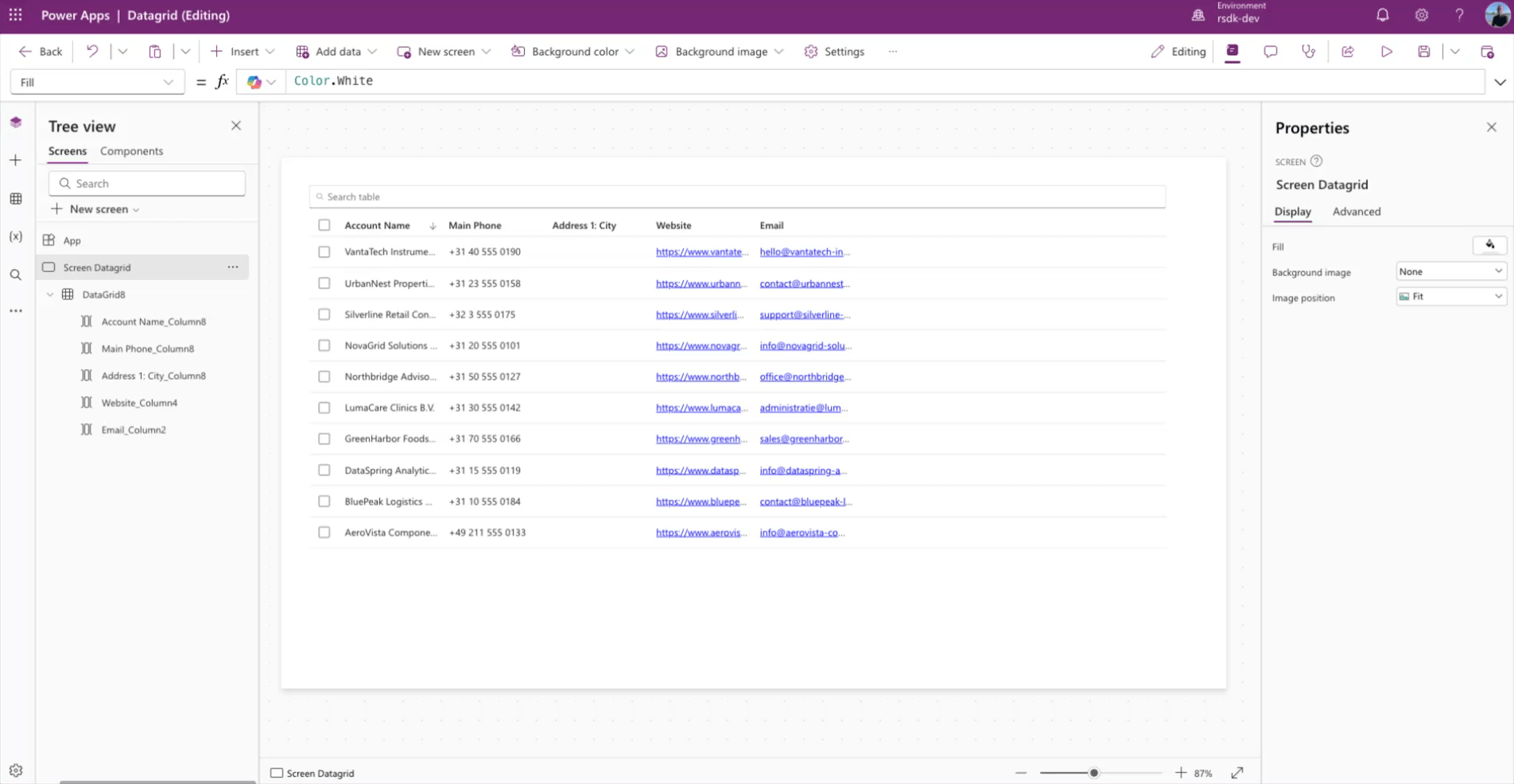Select Email_Column2 in tree
This screenshot has height=784, width=1514.
click(x=134, y=430)
